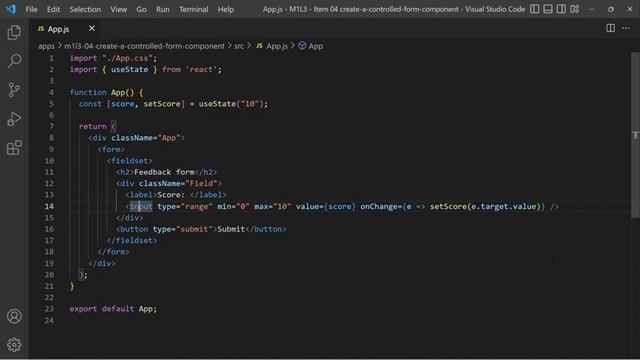Viewport: 640px width, 360px height.
Task: Open the Source Control view
Action: [14, 89]
